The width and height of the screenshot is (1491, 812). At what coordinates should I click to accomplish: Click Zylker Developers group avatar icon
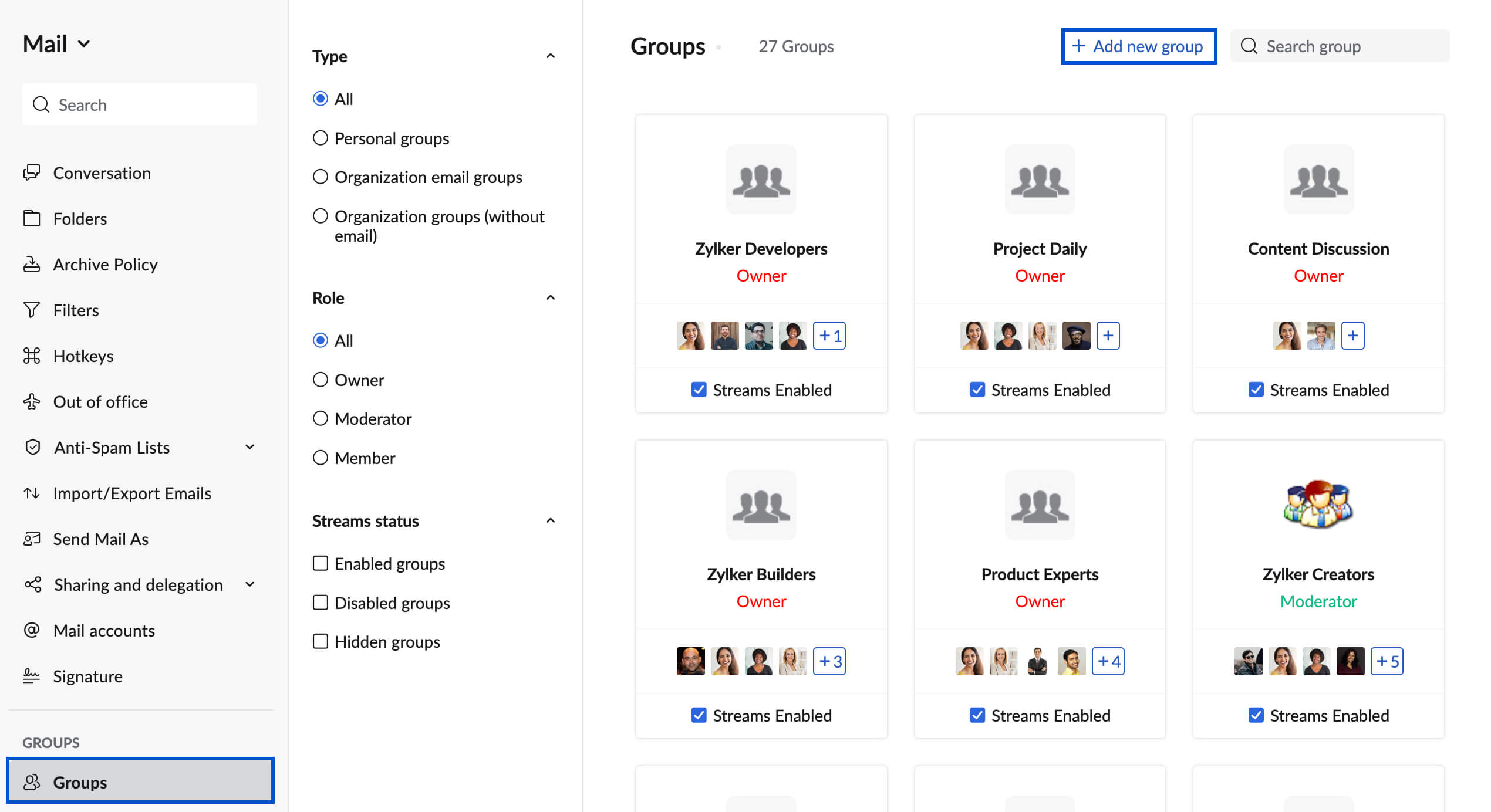point(761,179)
